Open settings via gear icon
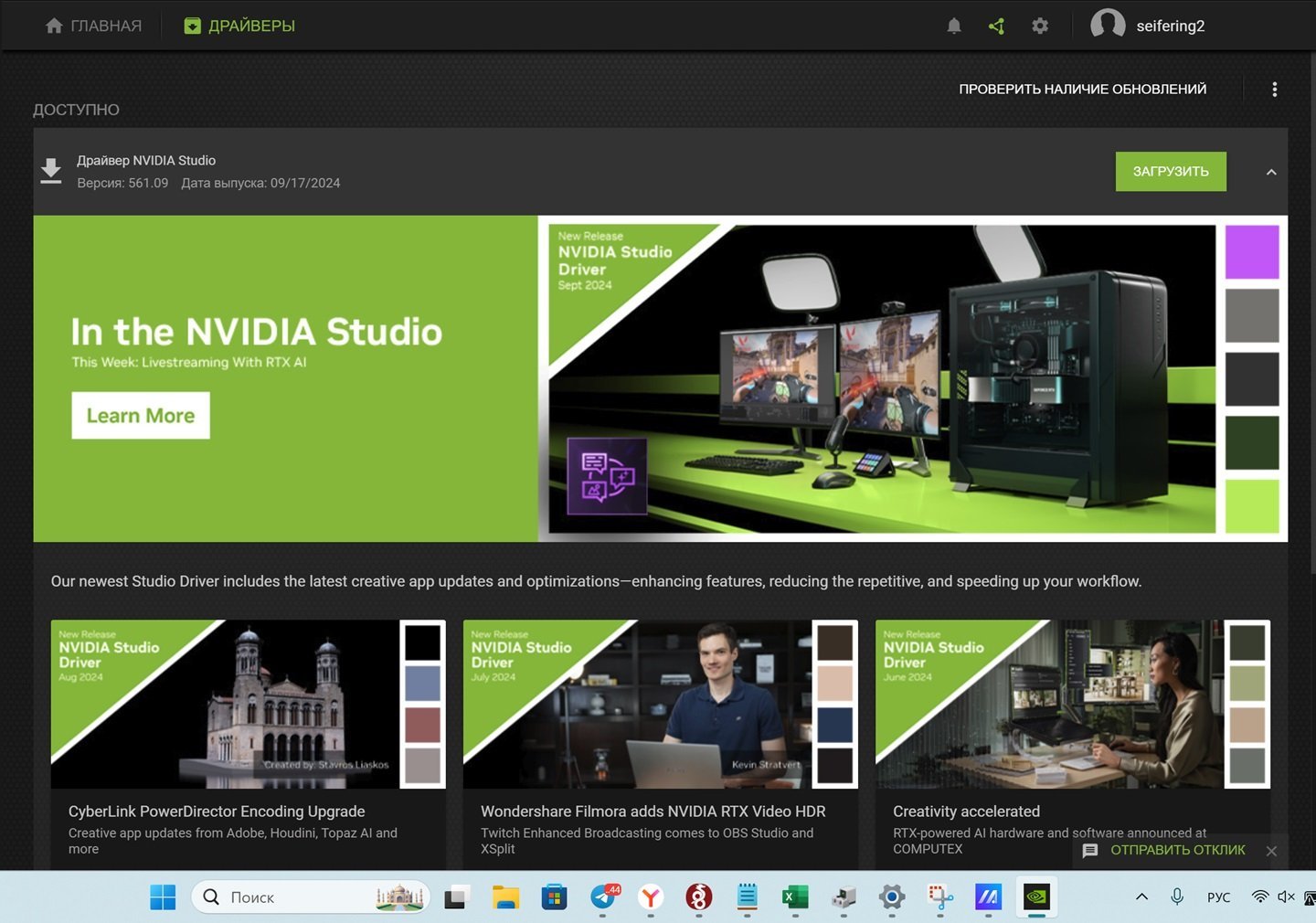 tap(1040, 26)
